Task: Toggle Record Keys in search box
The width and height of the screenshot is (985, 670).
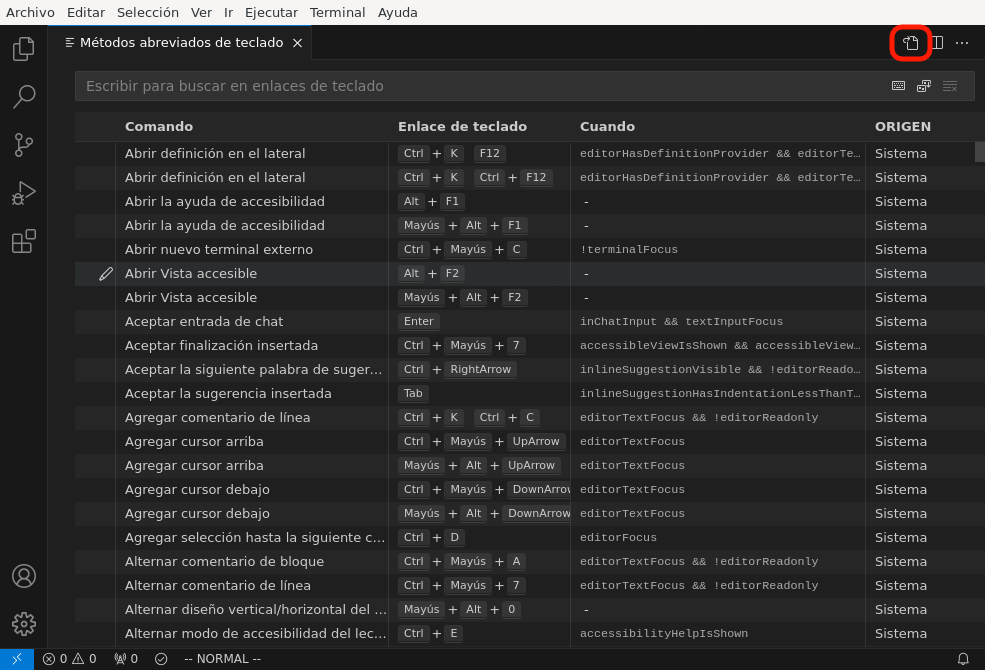Action: tap(898, 86)
